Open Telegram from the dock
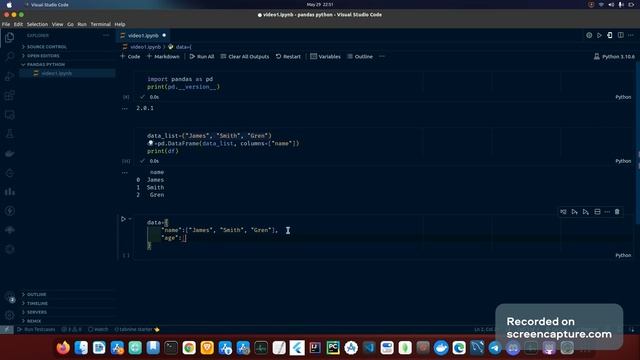640x360 pixels. pyautogui.click(x=495, y=348)
